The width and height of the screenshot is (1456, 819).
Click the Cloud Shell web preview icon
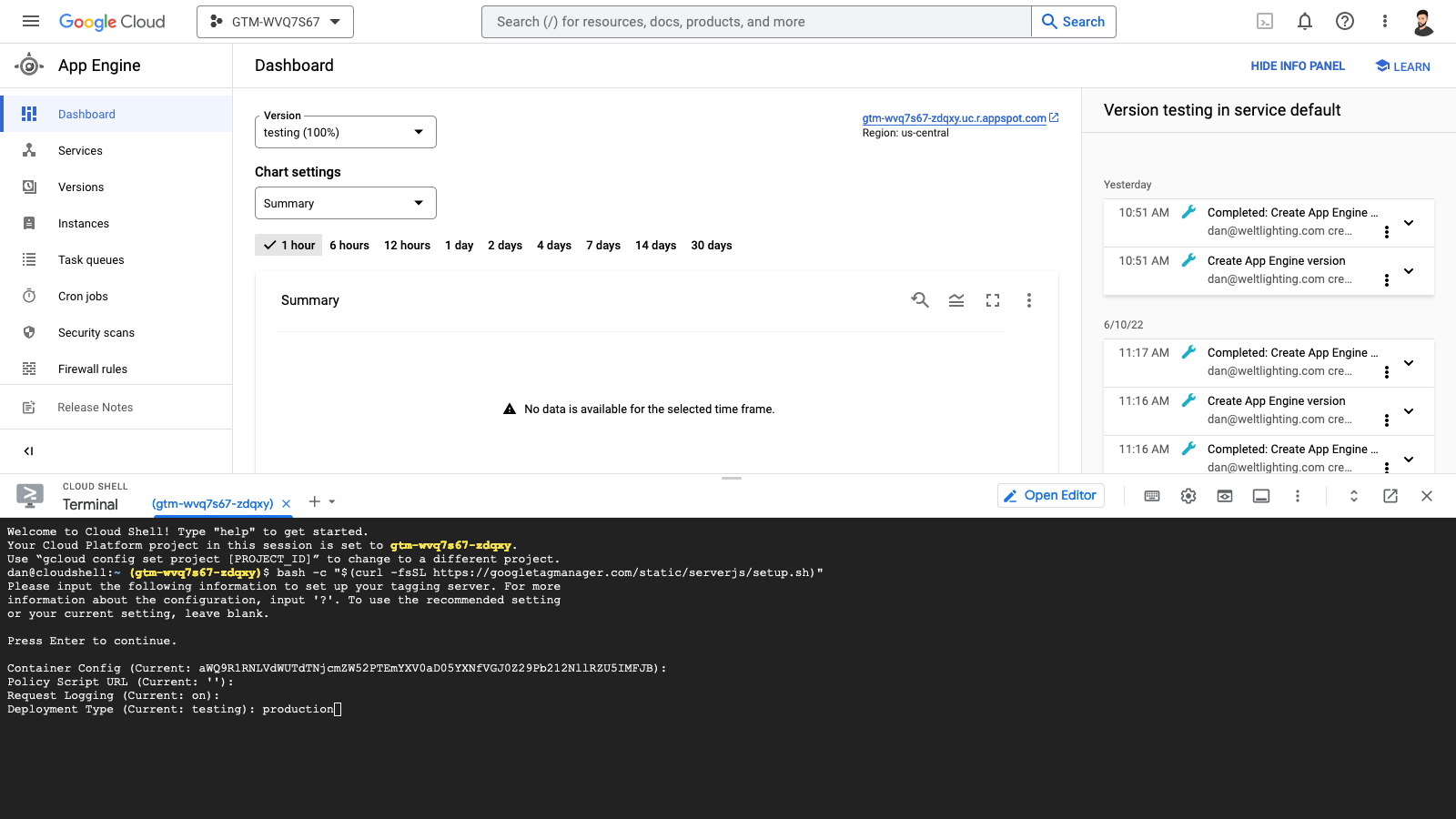click(1225, 496)
